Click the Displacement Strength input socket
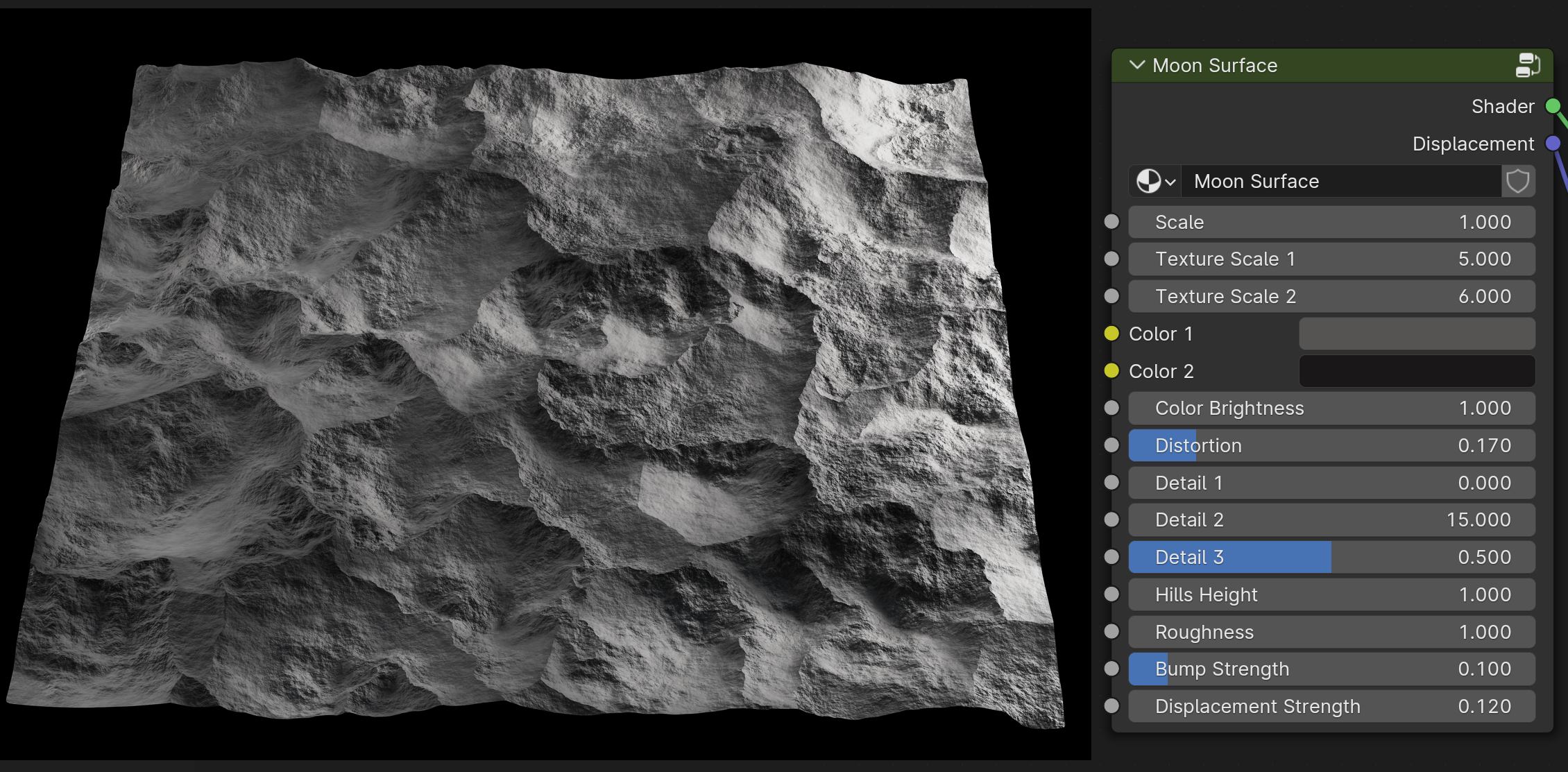1568x772 pixels. [x=1111, y=706]
